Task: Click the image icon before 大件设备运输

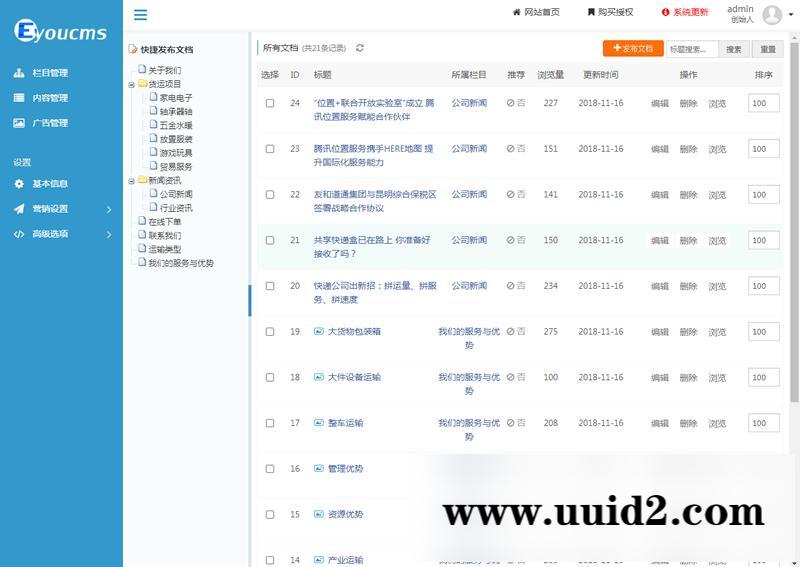Action: [x=319, y=377]
